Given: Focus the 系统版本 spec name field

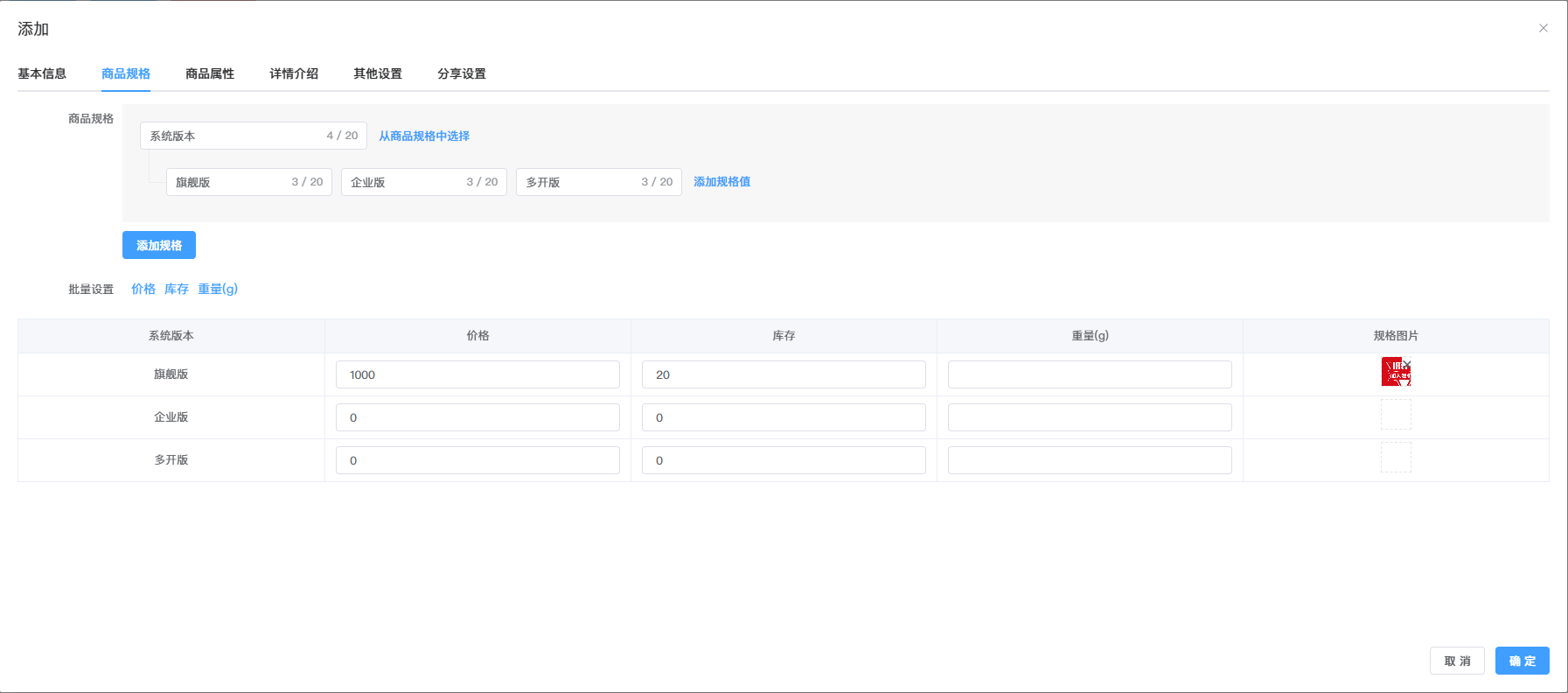Looking at the screenshot, I should tap(232, 136).
